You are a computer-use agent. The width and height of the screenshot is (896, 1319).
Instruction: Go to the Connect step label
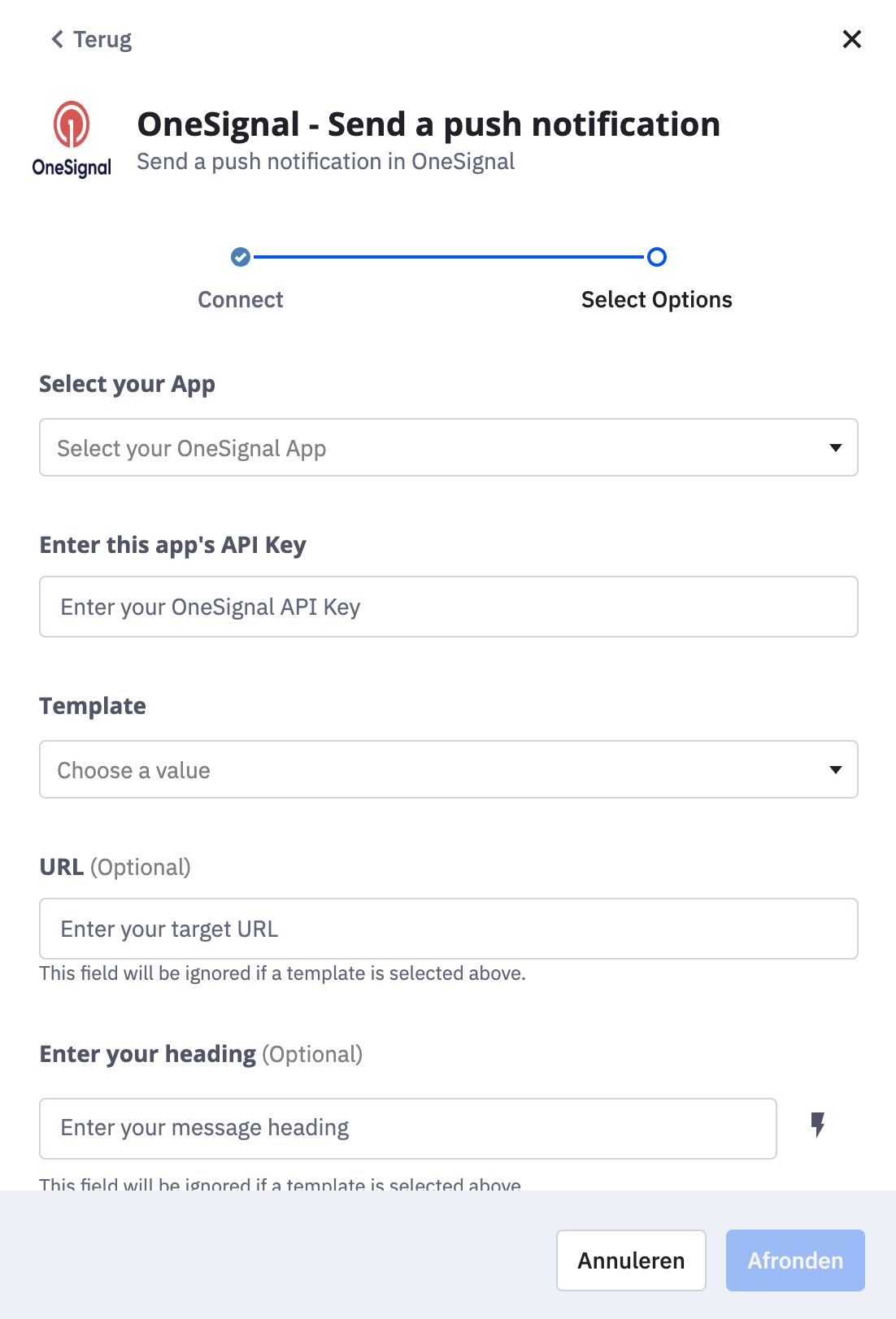click(241, 300)
